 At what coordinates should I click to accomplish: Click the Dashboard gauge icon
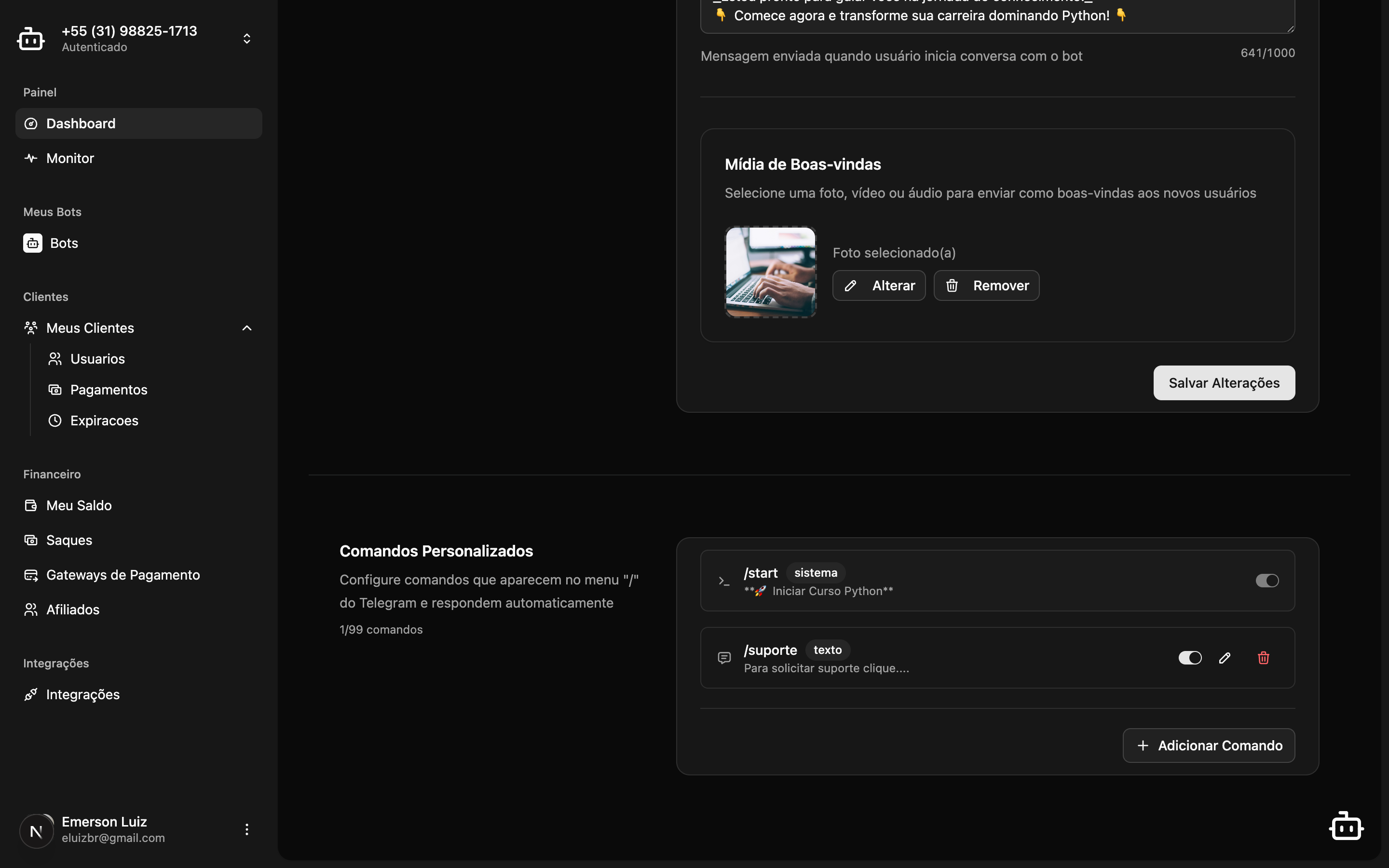pyautogui.click(x=31, y=123)
